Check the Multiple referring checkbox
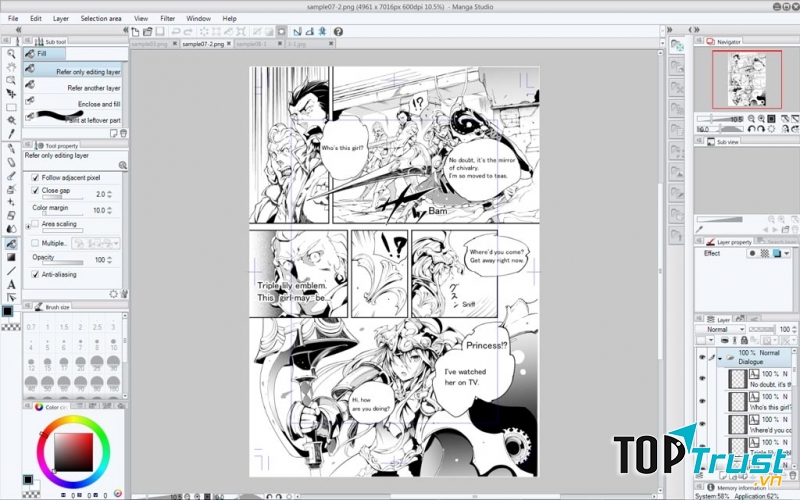This screenshot has width=800, height=500. pos(35,243)
